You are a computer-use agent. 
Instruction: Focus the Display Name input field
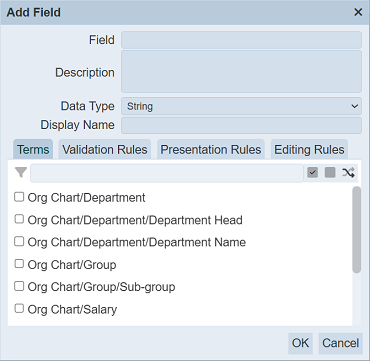(x=241, y=125)
